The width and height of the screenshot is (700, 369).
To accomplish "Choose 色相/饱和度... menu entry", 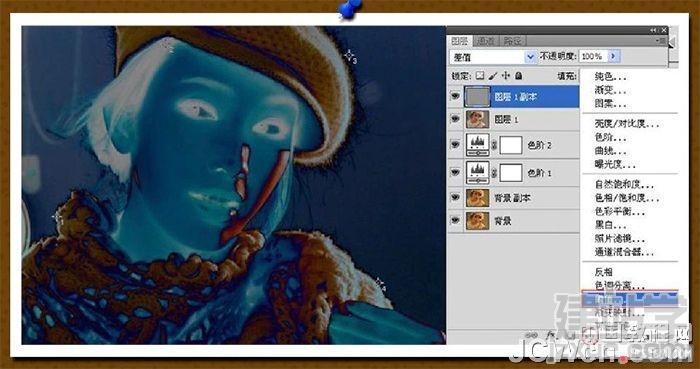I will pyautogui.click(x=627, y=198).
